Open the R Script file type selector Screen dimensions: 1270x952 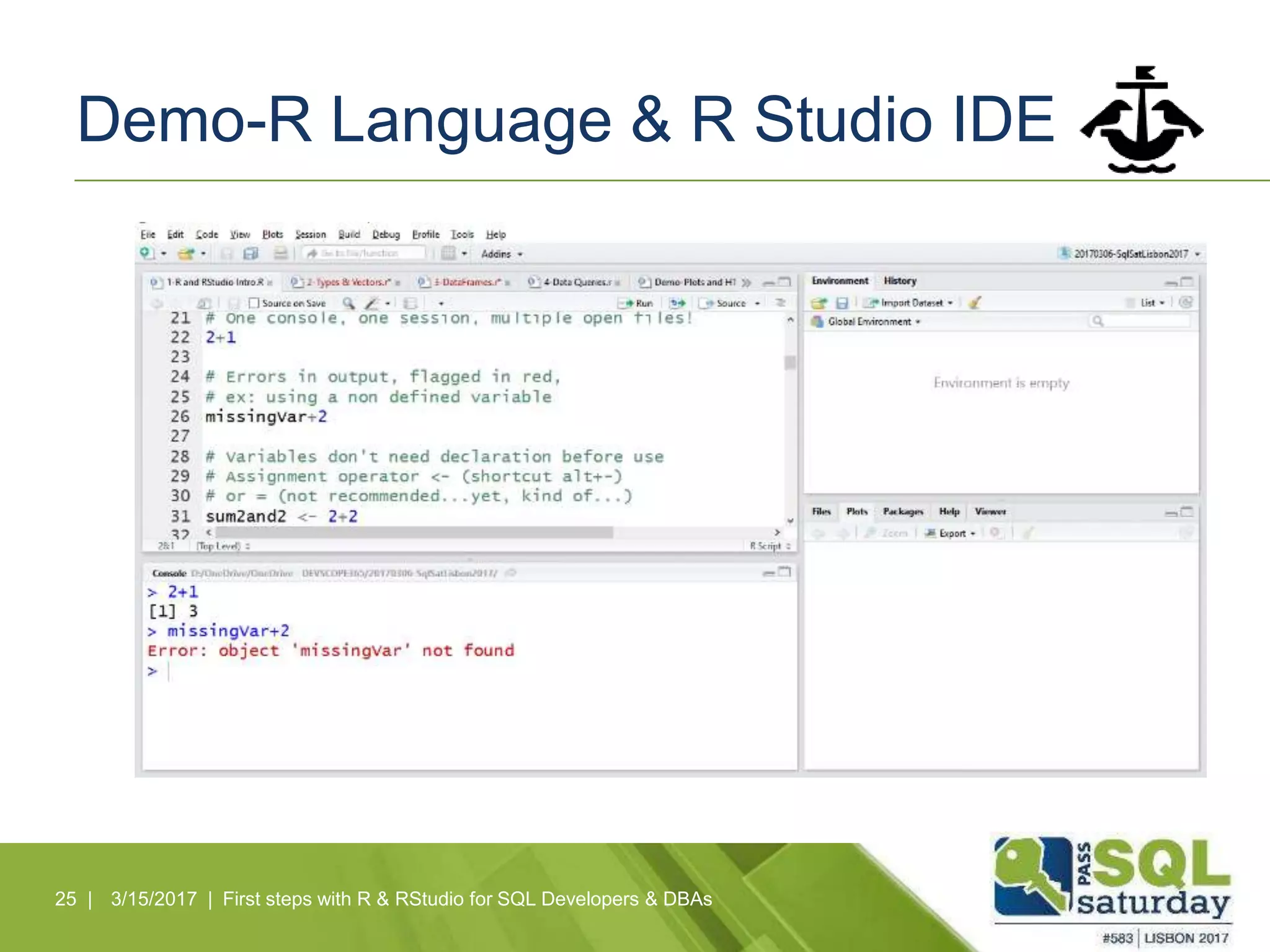click(x=770, y=546)
